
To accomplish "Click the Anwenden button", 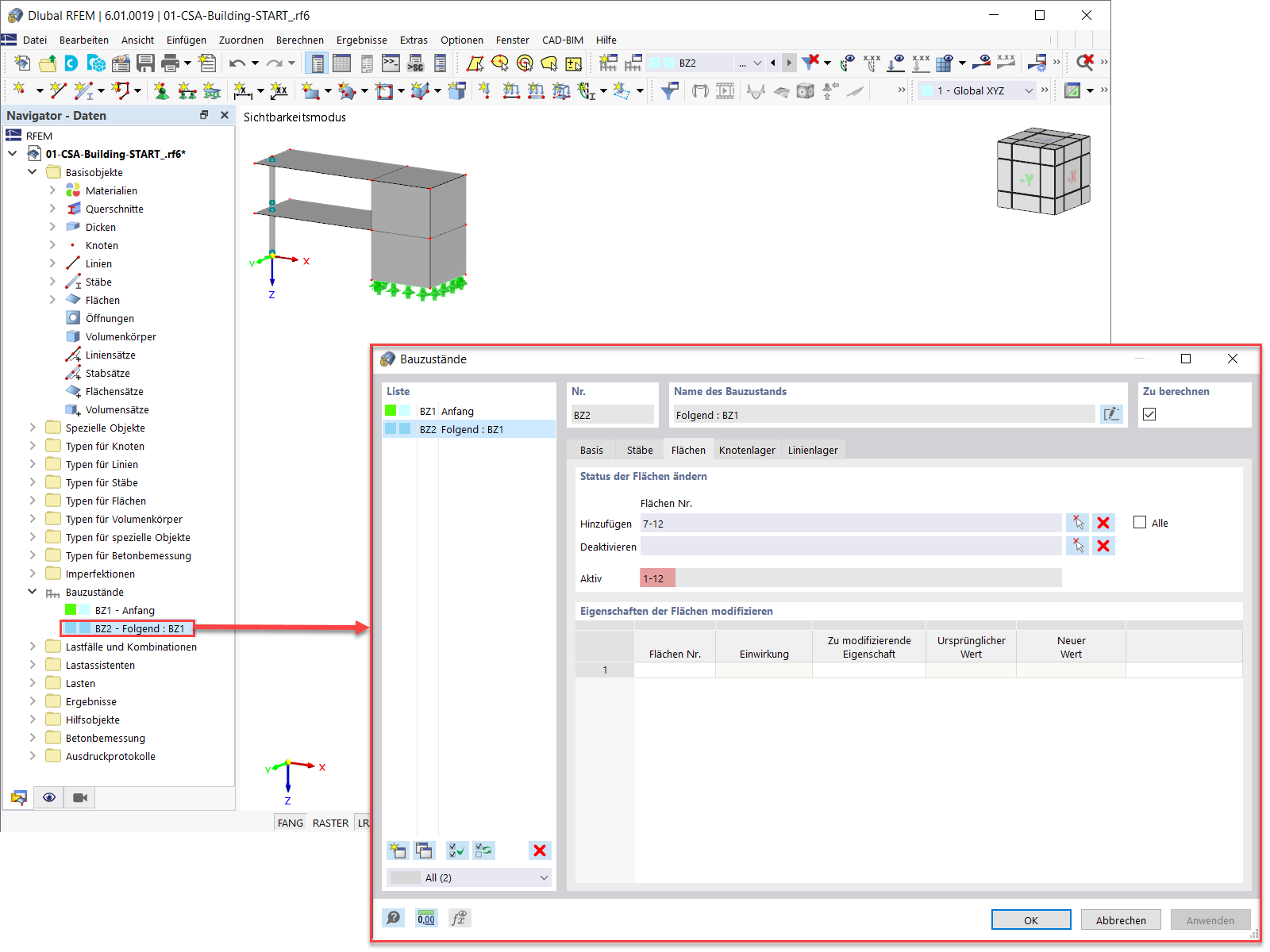I will point(1210,920).
